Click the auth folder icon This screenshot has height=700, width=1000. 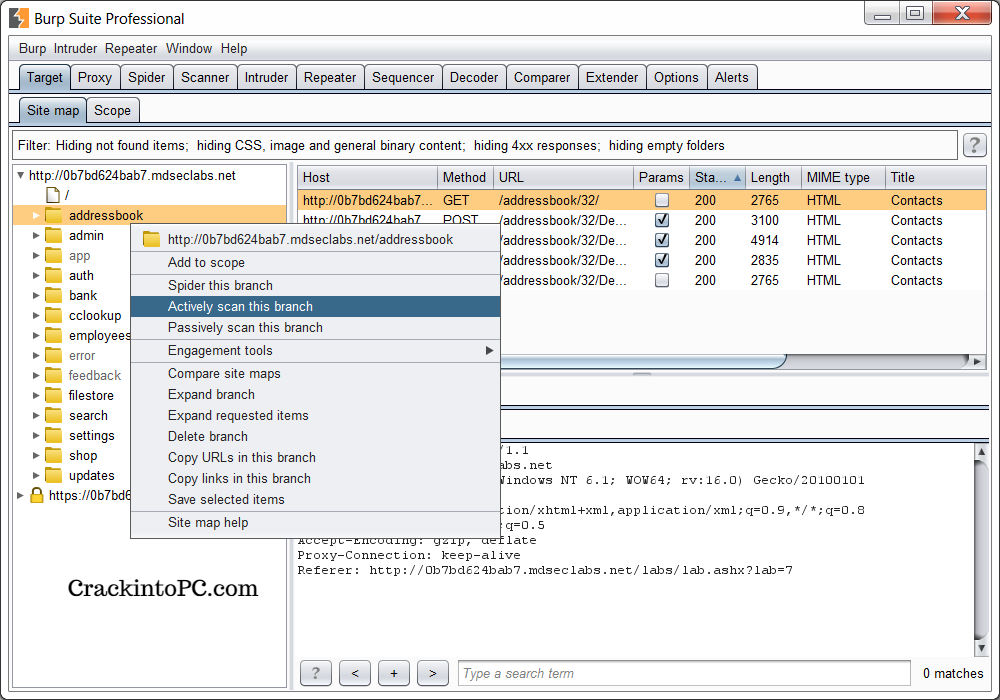coord(54,275)
